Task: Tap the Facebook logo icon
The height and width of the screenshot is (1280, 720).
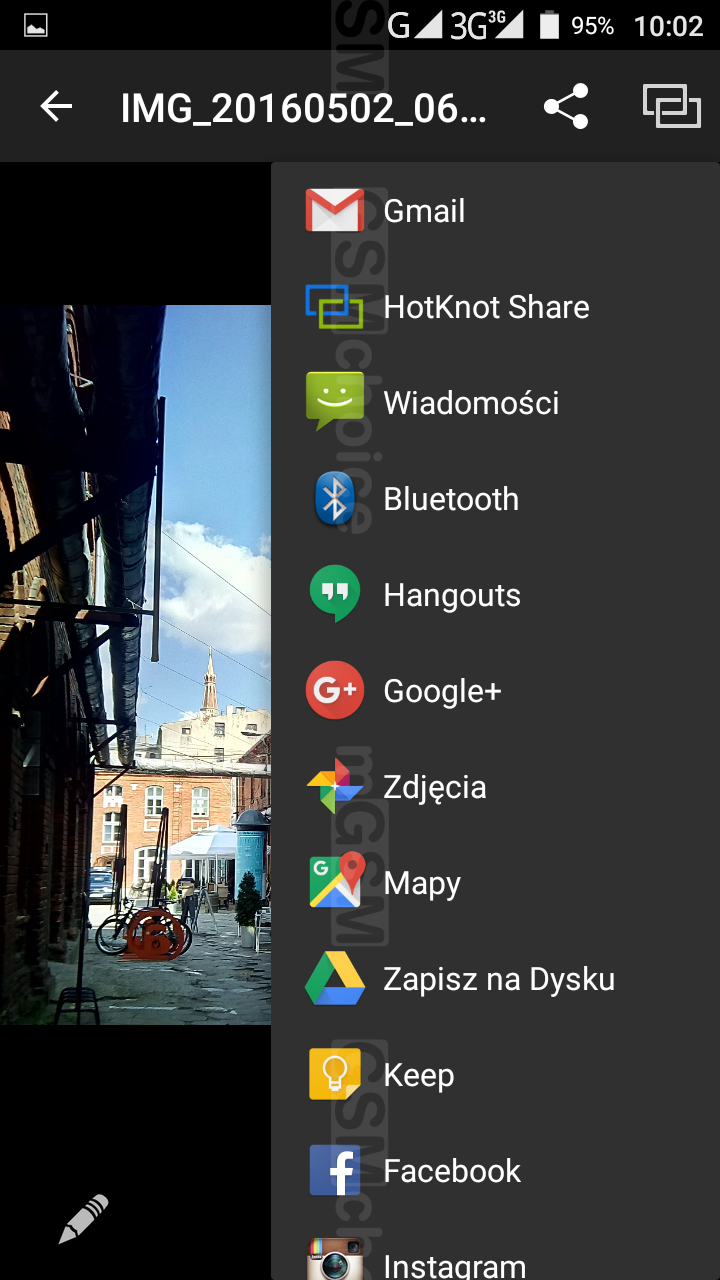Action: point(334,1171)
